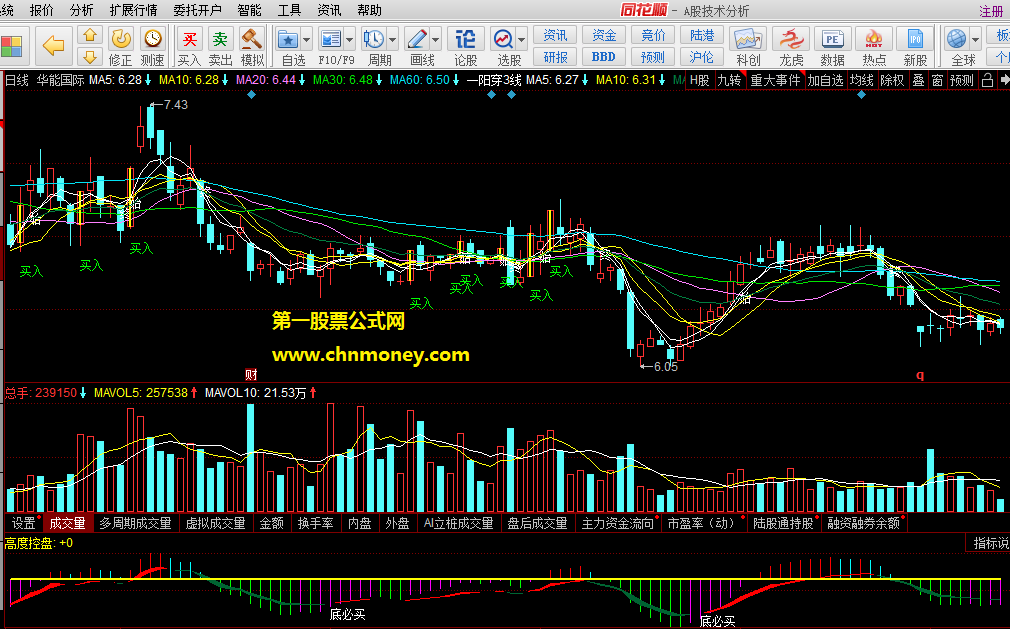The height and width of the screenshot is (629, 1010).
Task: Click the 竞价 toolbar button
Action: [653, 35]
